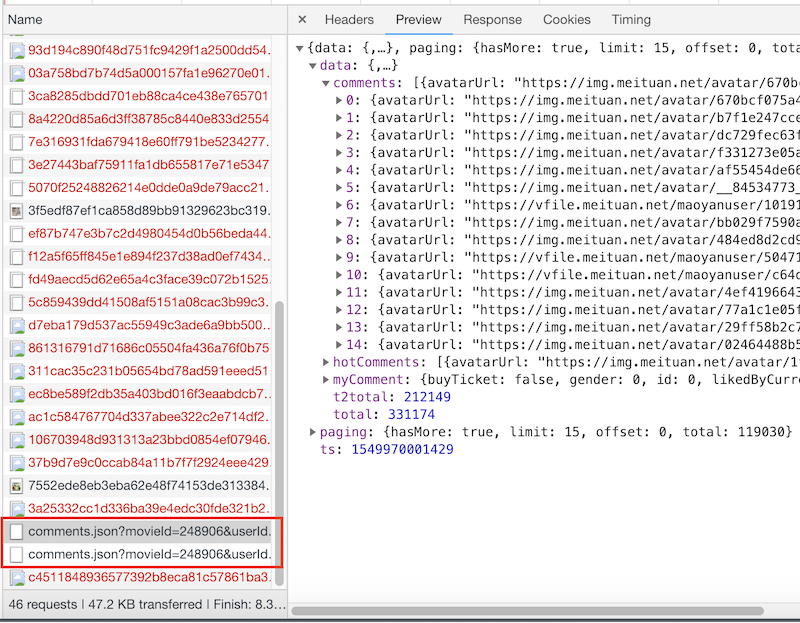Expand comment item 5

(339, 188)
